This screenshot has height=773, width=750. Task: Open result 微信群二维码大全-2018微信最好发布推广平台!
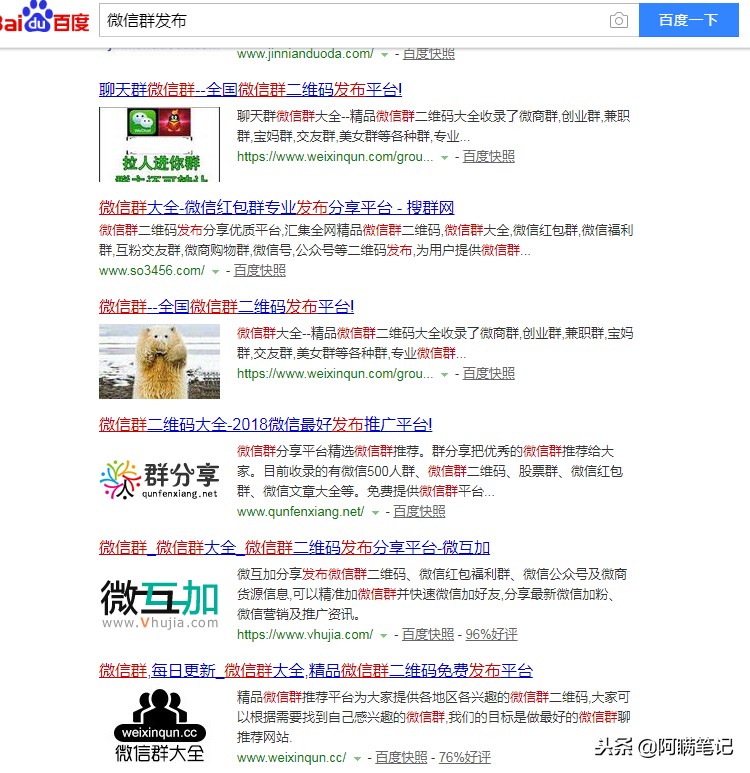(x=265, y=424)
